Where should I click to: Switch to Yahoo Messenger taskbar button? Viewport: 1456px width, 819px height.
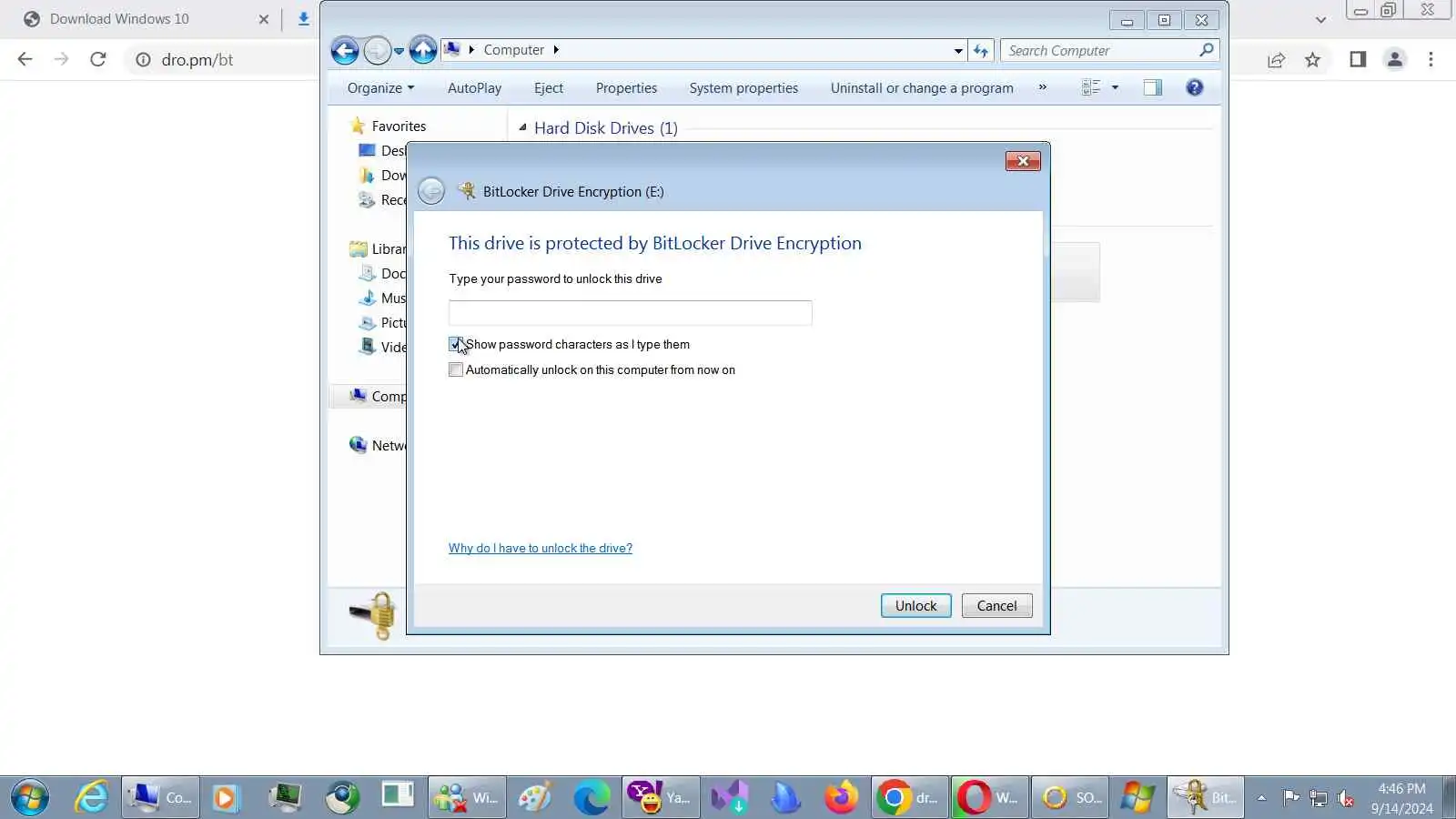[661, 798]
